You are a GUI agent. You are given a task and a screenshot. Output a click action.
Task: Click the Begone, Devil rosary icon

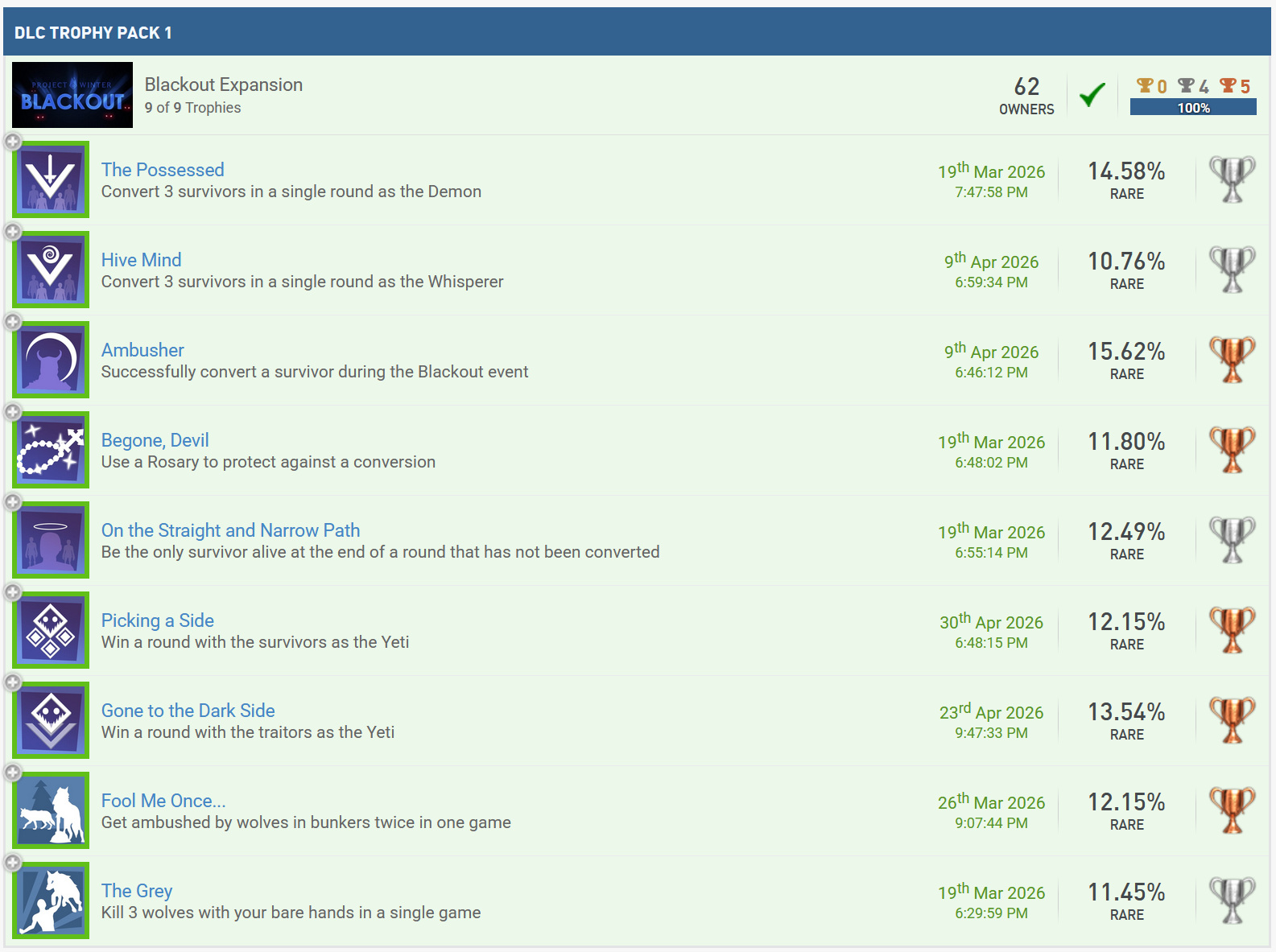coord(51,450)
